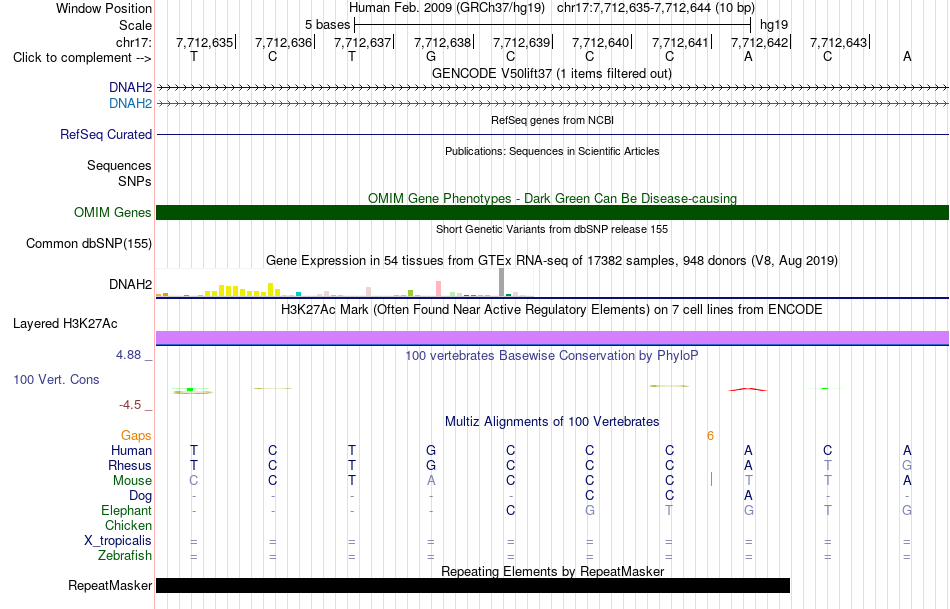Click the Elephant species label

pos(127,510)
